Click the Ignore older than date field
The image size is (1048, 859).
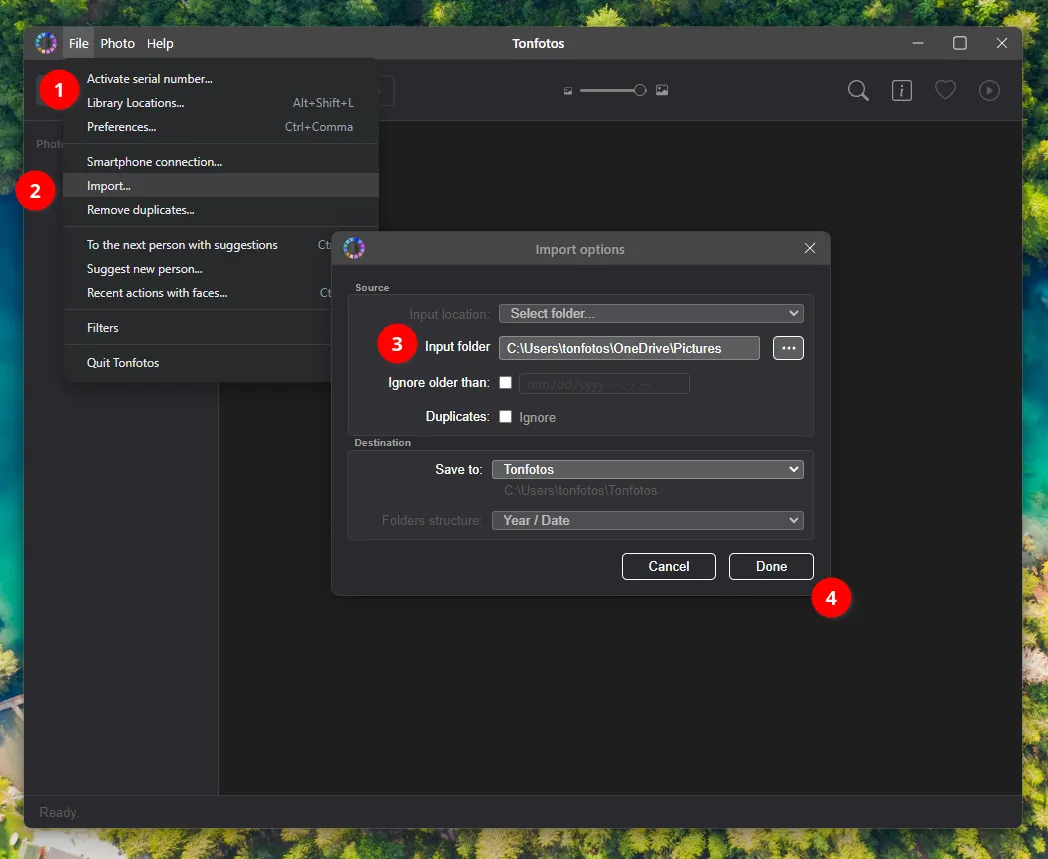604,384
